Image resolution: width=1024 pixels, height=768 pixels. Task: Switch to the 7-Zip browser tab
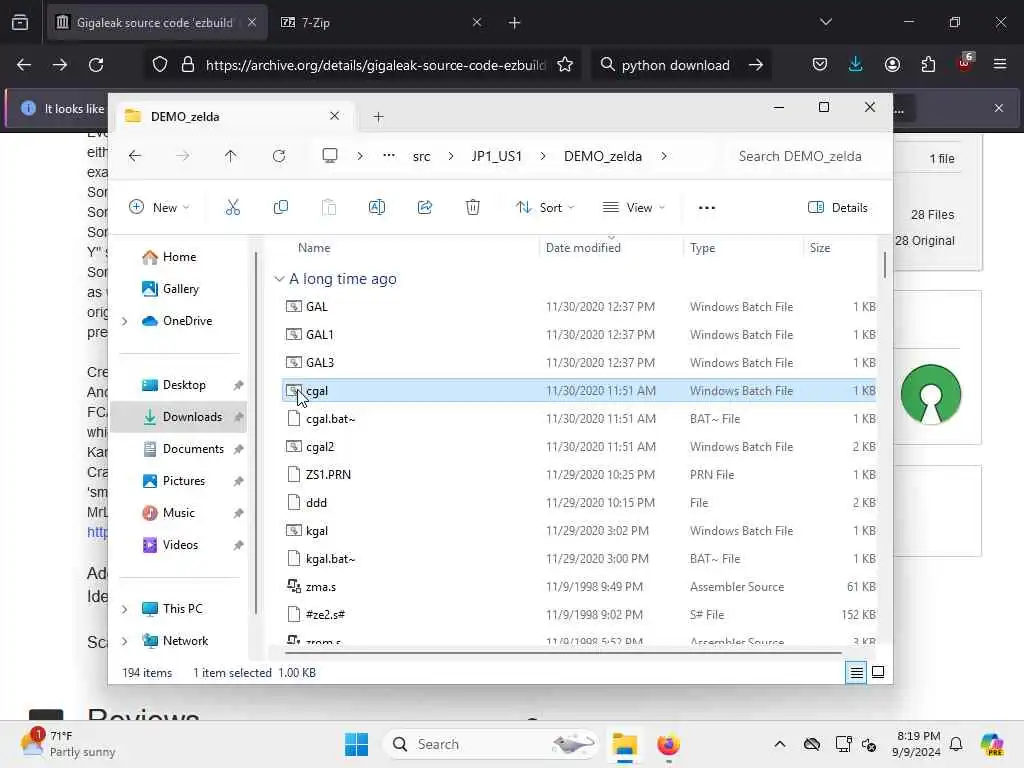pyautogui.click(x=382, y=22)
